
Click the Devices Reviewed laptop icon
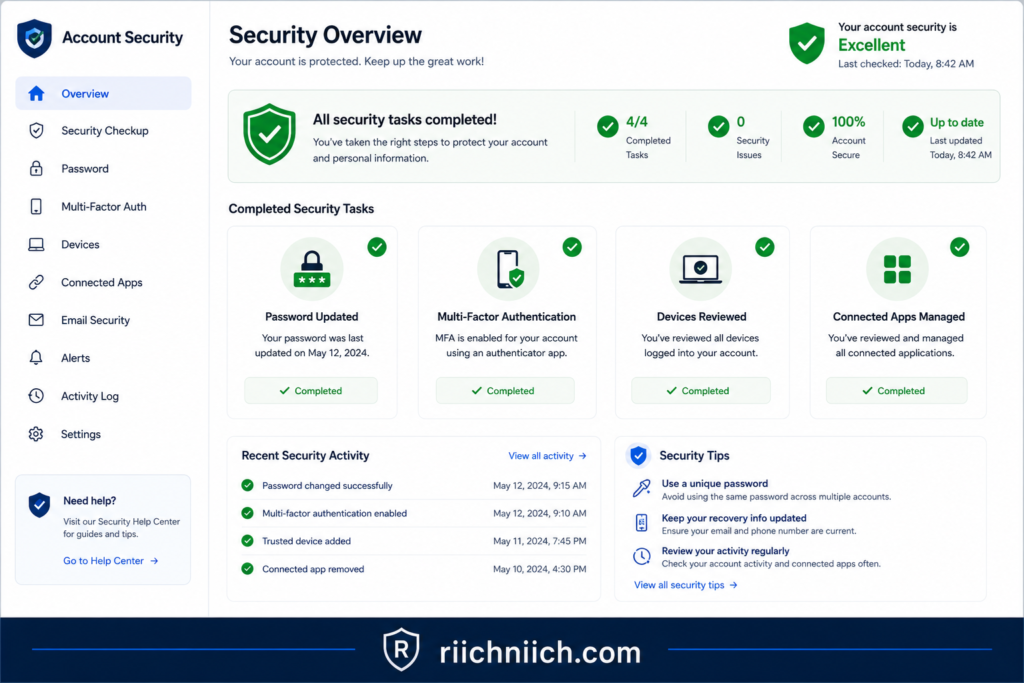pos(701,269)
